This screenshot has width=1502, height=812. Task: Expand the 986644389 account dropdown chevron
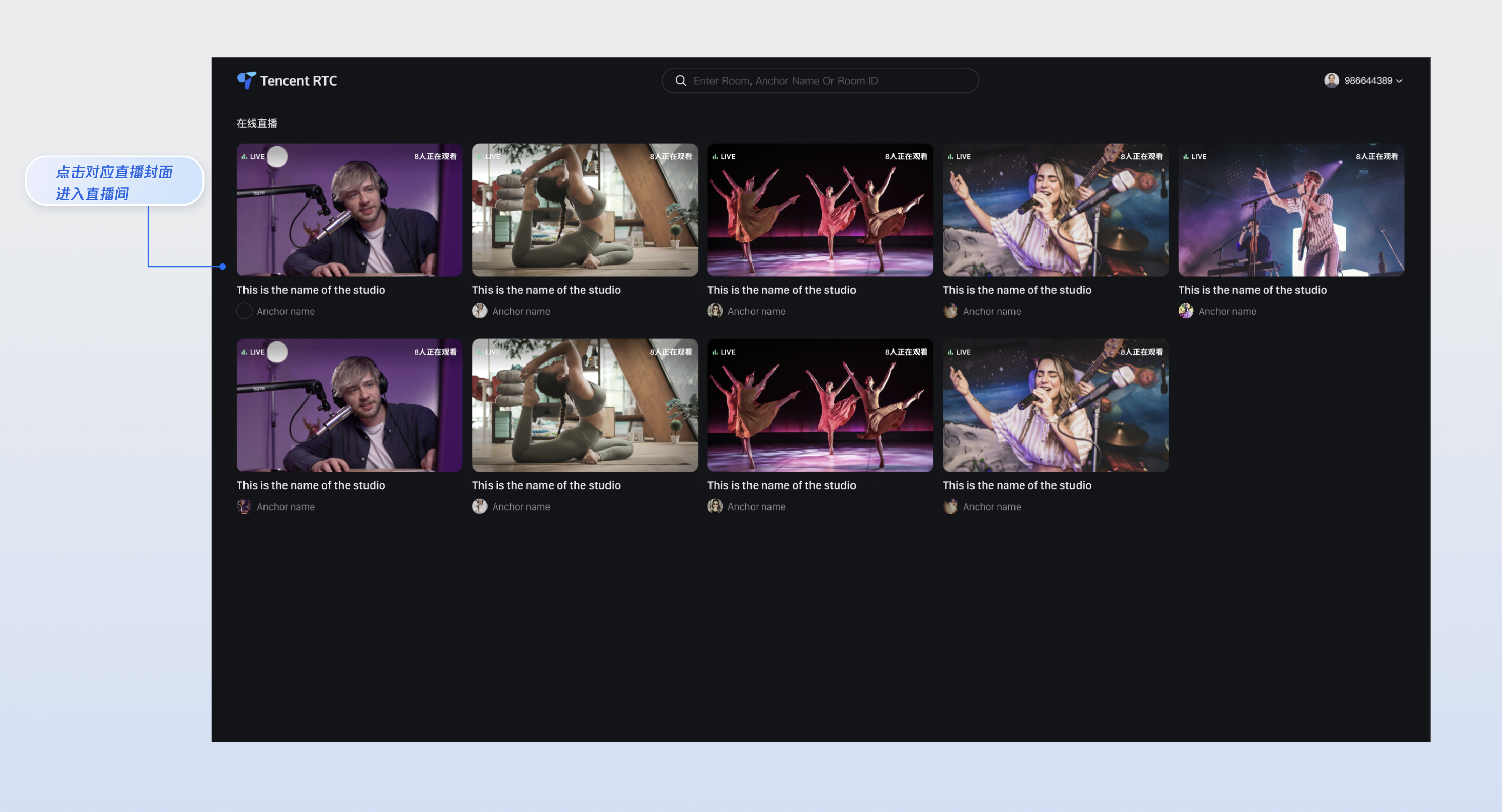point(1399,81)
